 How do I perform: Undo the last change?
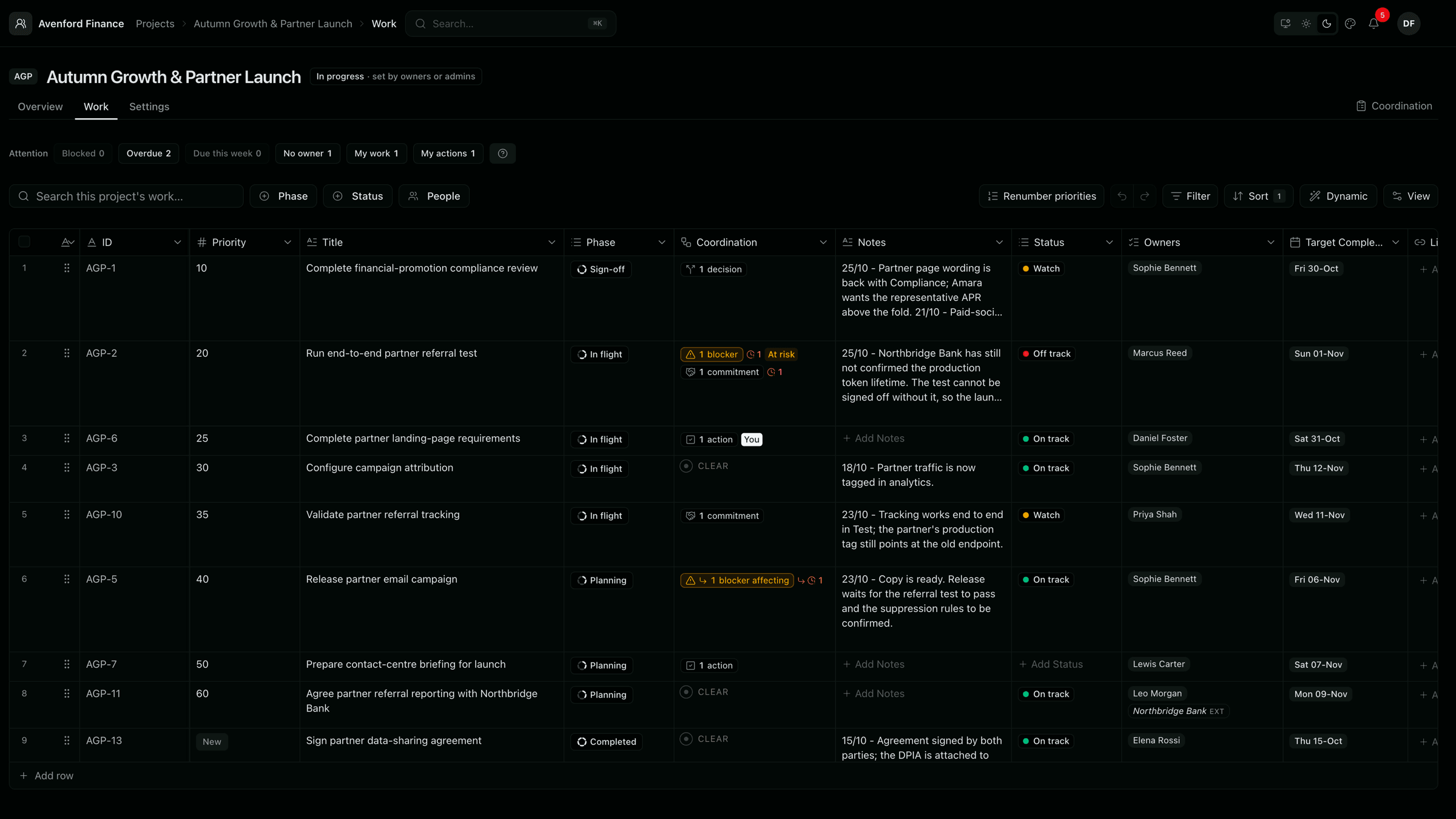1122,196
